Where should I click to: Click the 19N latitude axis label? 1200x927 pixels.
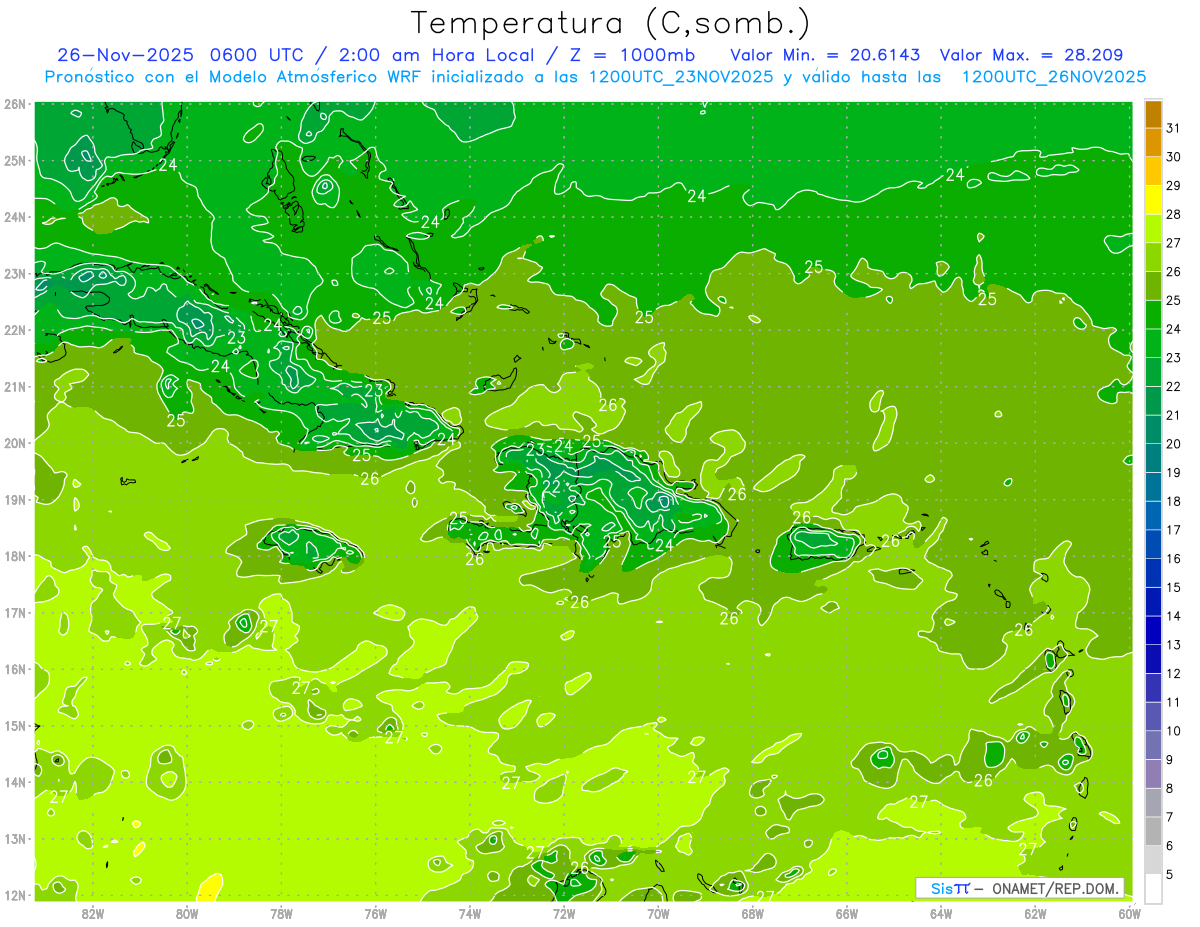pos(15,500)
